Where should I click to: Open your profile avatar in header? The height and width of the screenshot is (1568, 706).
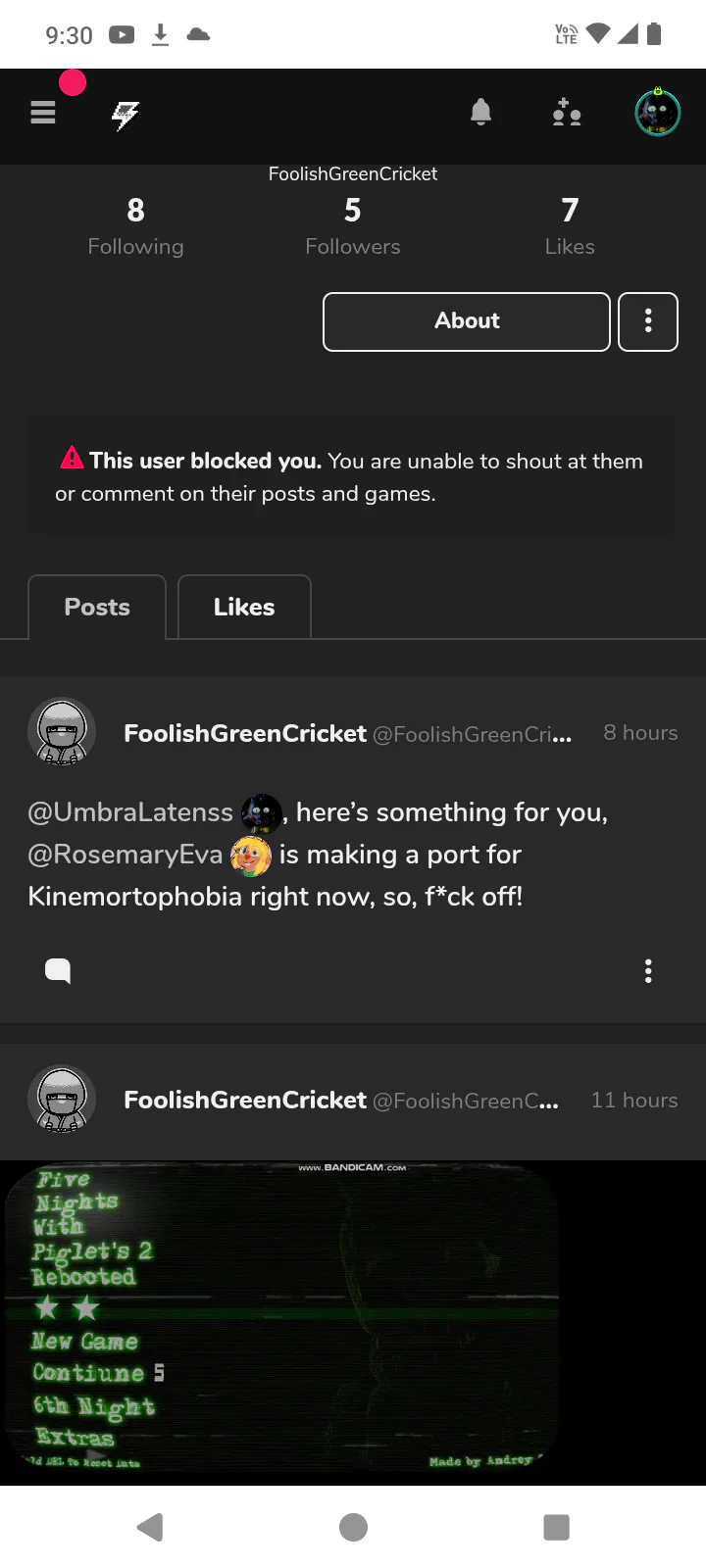[x=657, y=113]
